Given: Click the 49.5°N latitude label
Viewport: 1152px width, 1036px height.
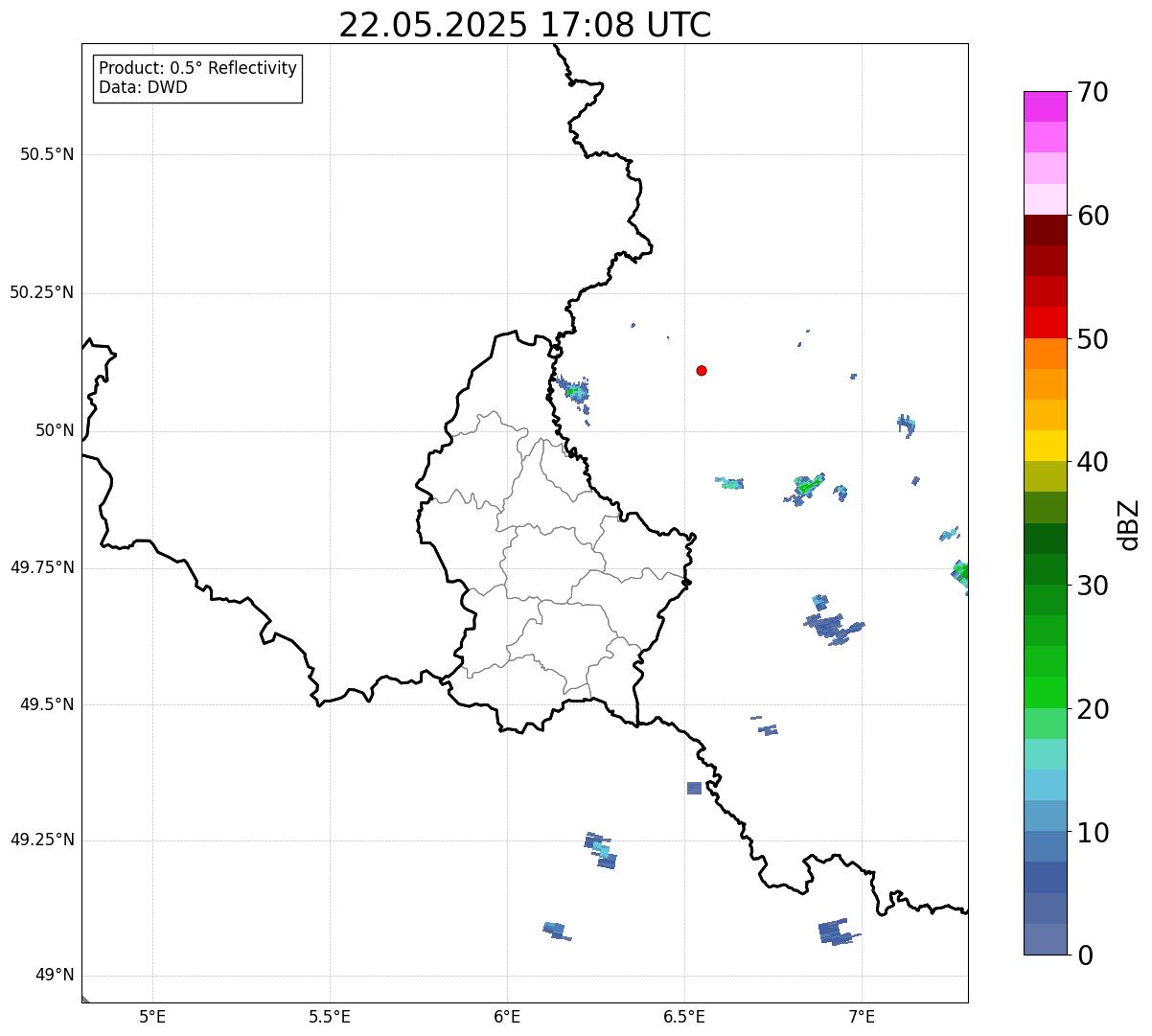Looking at the screenshot, I should 47,704.
